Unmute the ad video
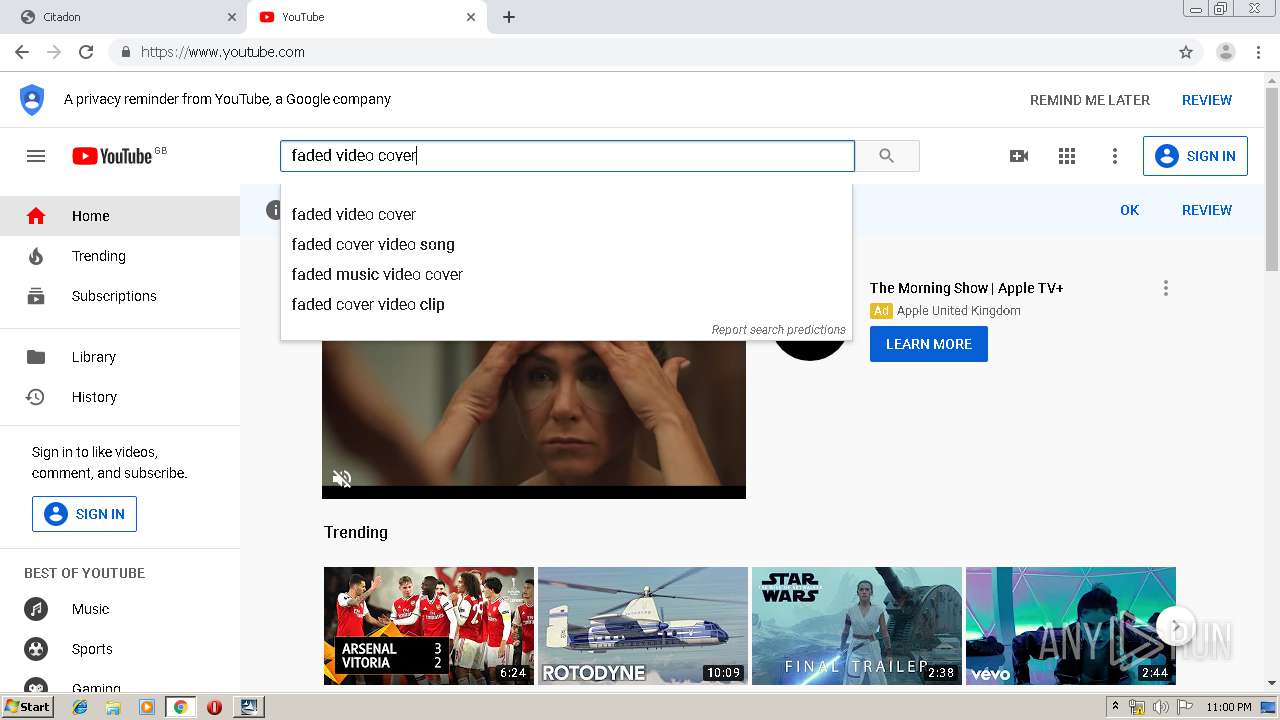 coord(342,479)
